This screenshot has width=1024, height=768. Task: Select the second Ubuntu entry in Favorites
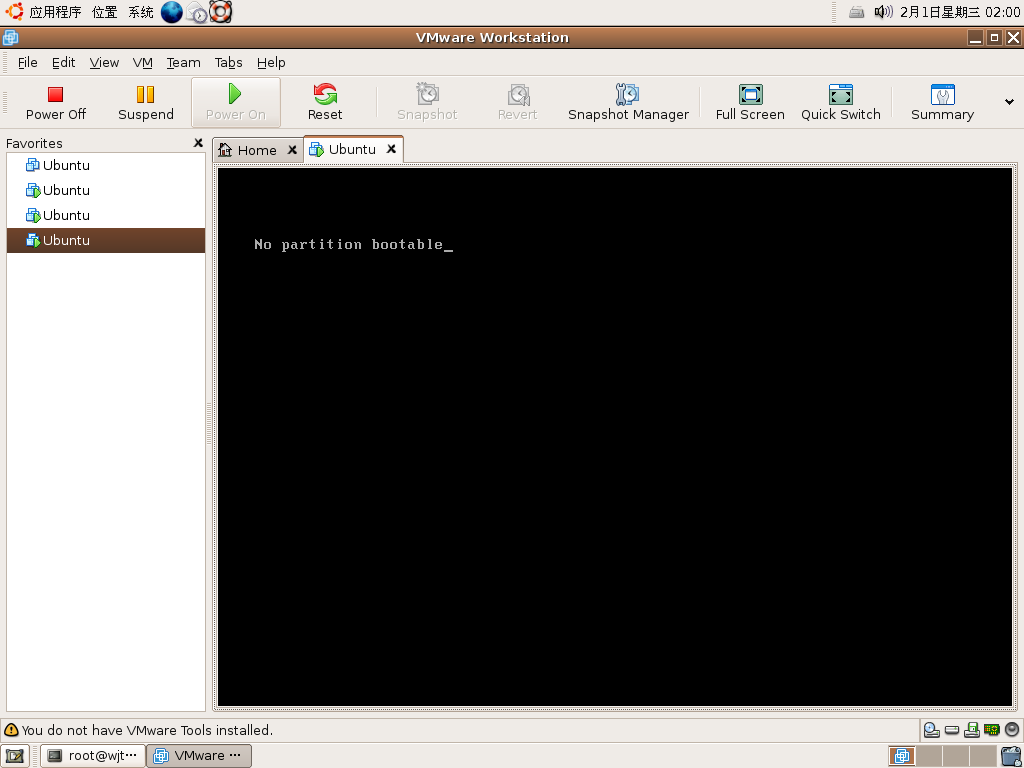[106, 190]
